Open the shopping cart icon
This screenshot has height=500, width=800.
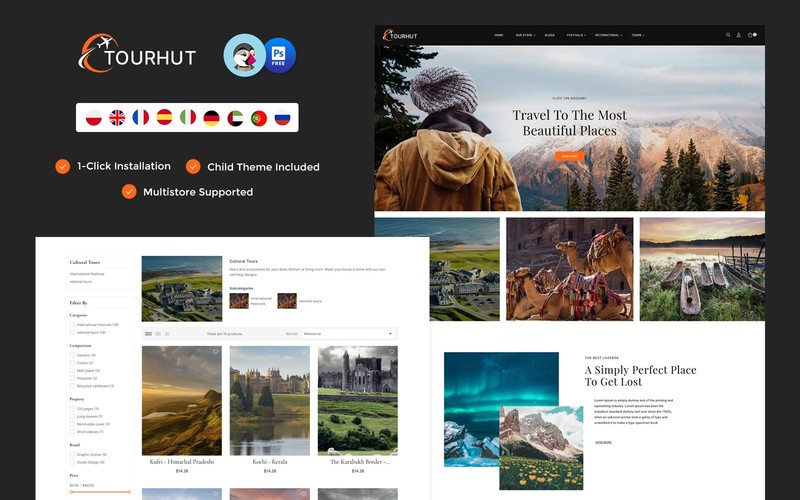click(x=751, y=35)
